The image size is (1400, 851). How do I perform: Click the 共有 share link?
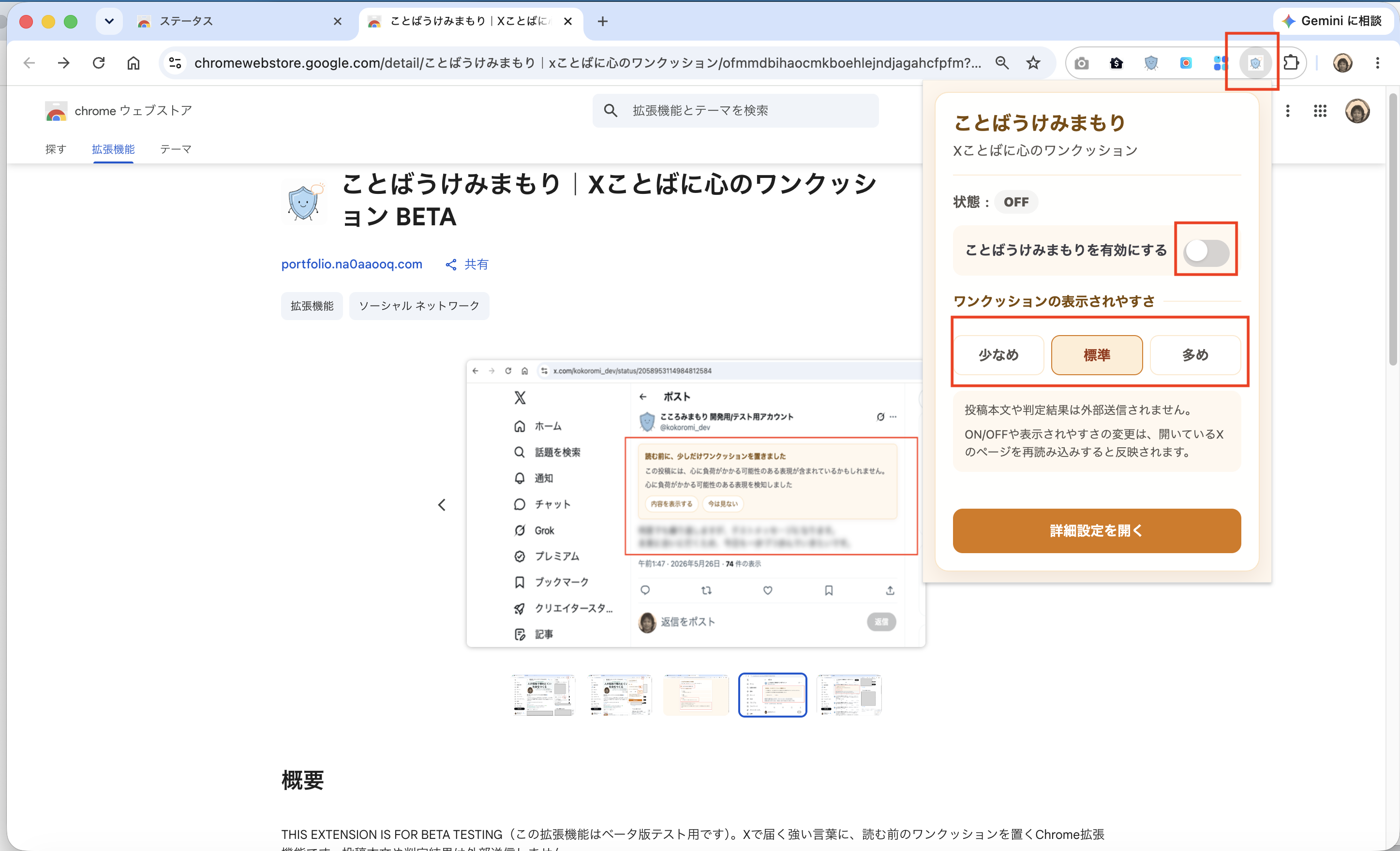point(467,264)
